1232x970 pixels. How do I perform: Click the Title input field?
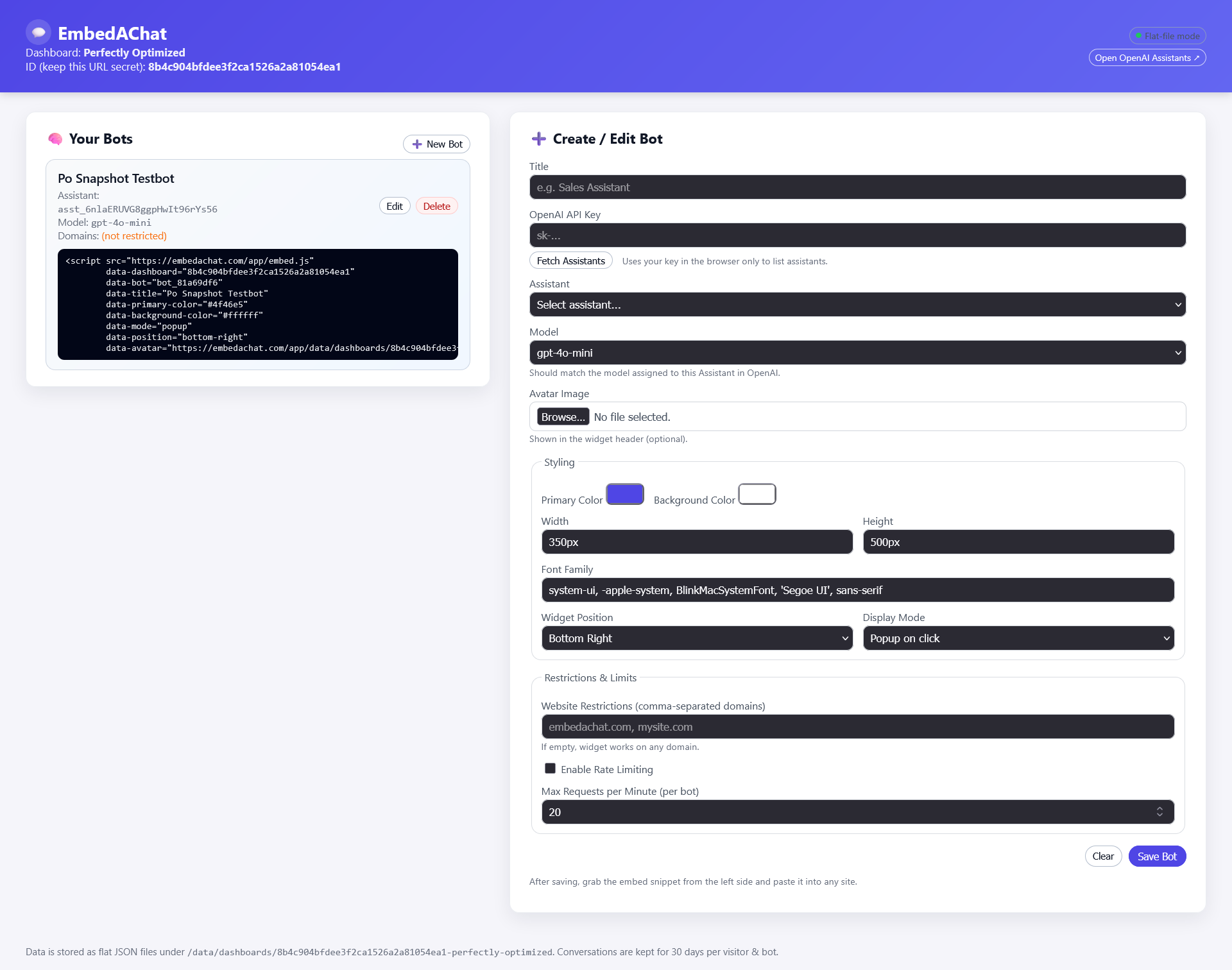point(858,187)
